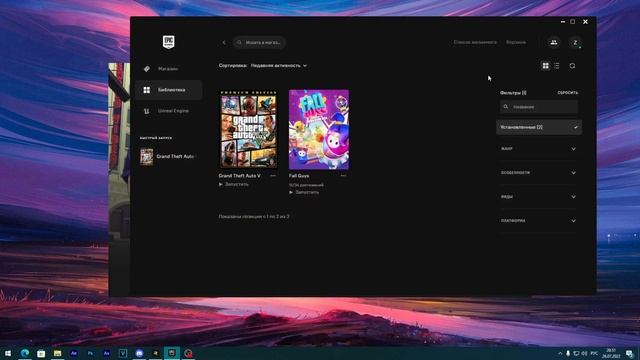Launch Grand Theft Auto V with play button
The width and height of the screenshot is (640, 360).
234,184
